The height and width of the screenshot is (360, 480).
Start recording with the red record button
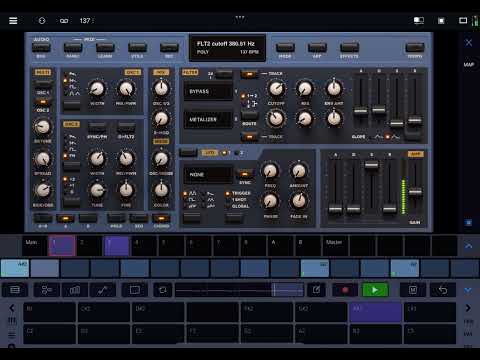tap(345, 290)
